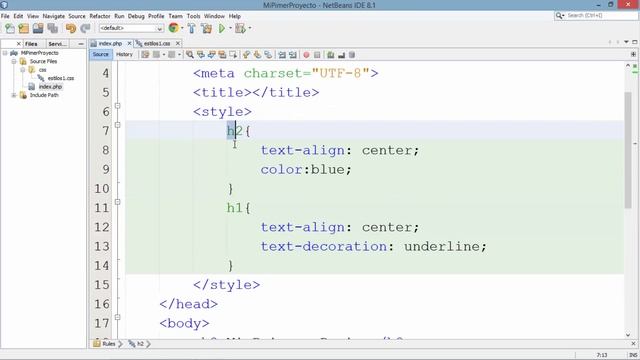Click the Redo arrow icon

pos(85,28)
